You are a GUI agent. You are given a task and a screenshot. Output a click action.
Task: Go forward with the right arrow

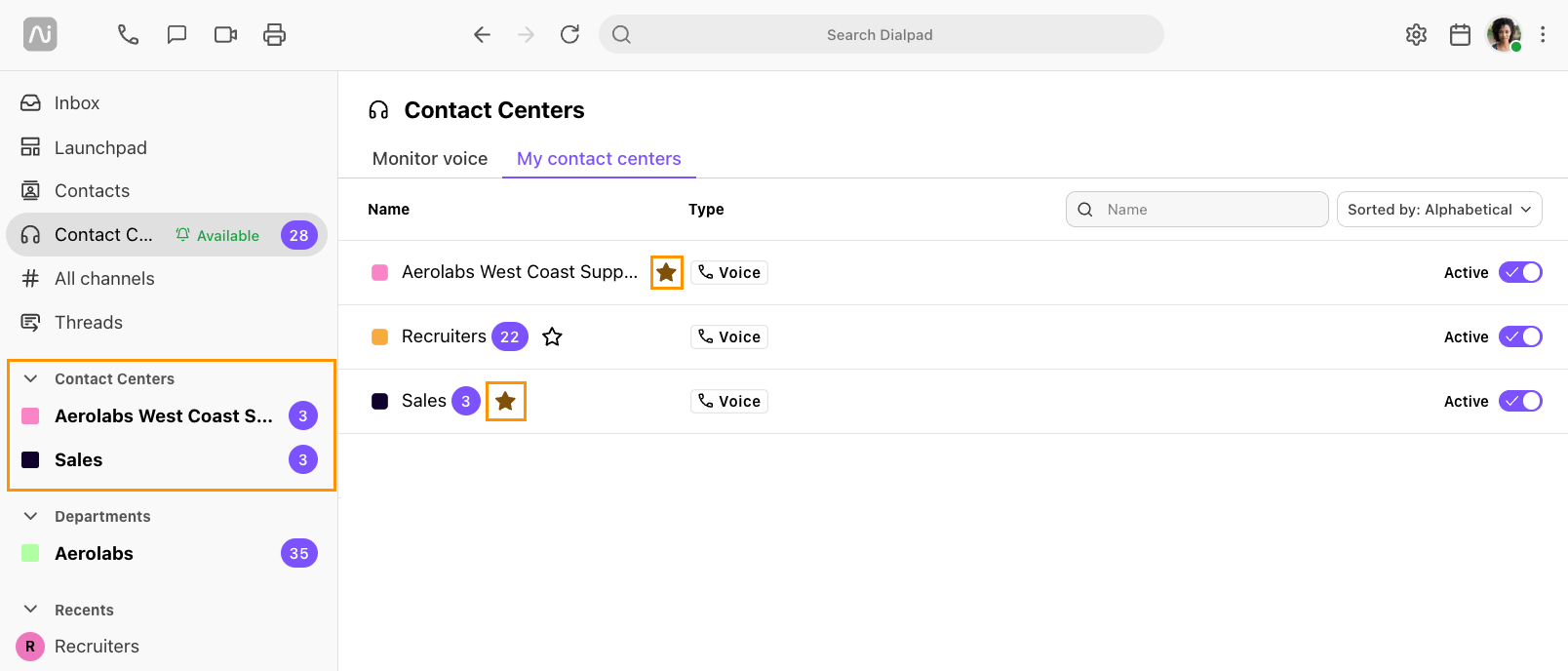[527, 35]
